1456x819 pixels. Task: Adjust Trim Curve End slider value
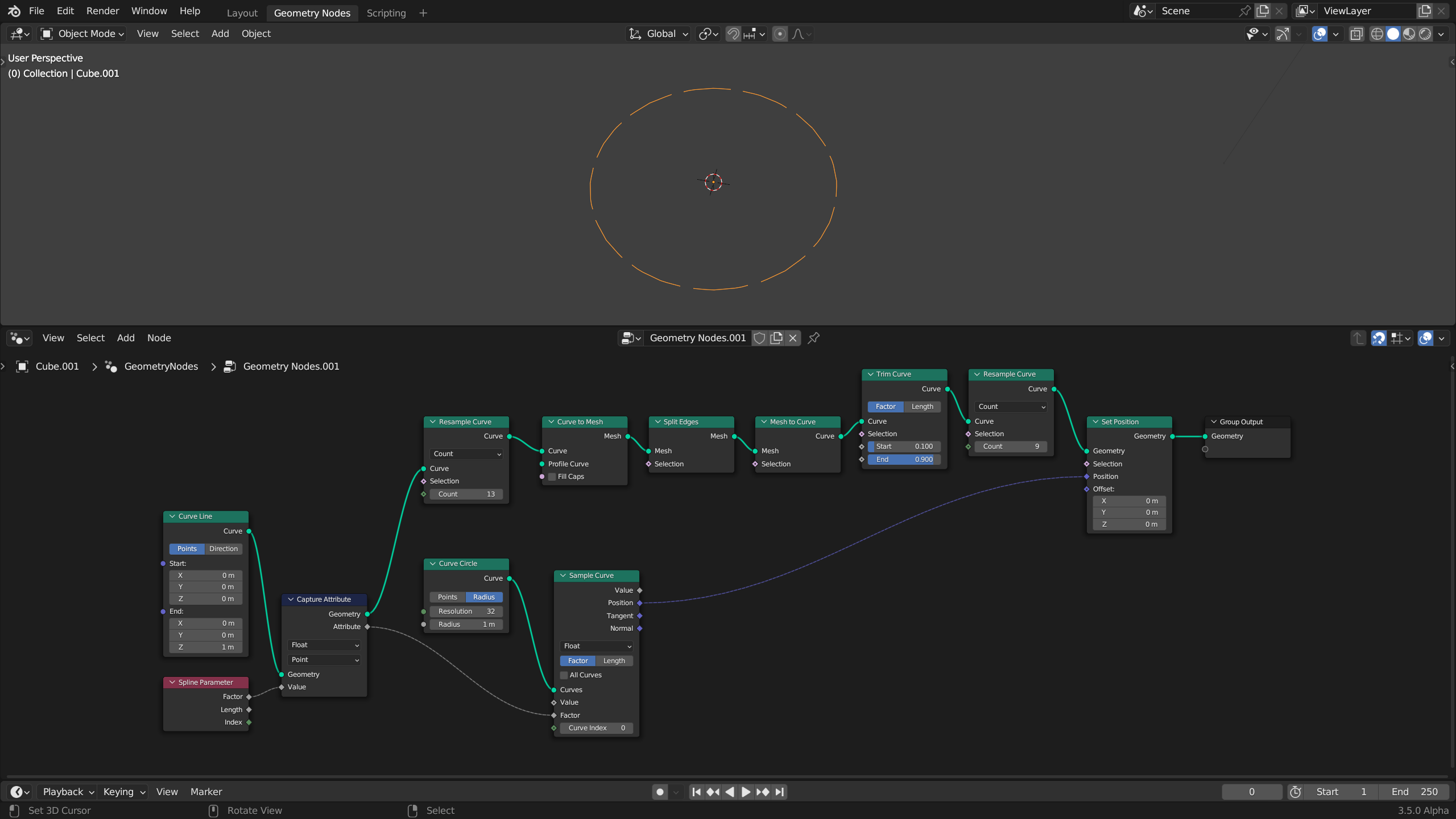pyautogui.click(x=904, y=460)
